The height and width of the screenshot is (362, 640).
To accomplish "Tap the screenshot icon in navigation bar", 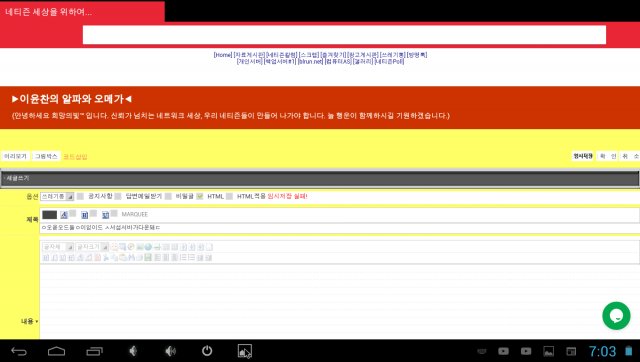I will coord(244,351).
